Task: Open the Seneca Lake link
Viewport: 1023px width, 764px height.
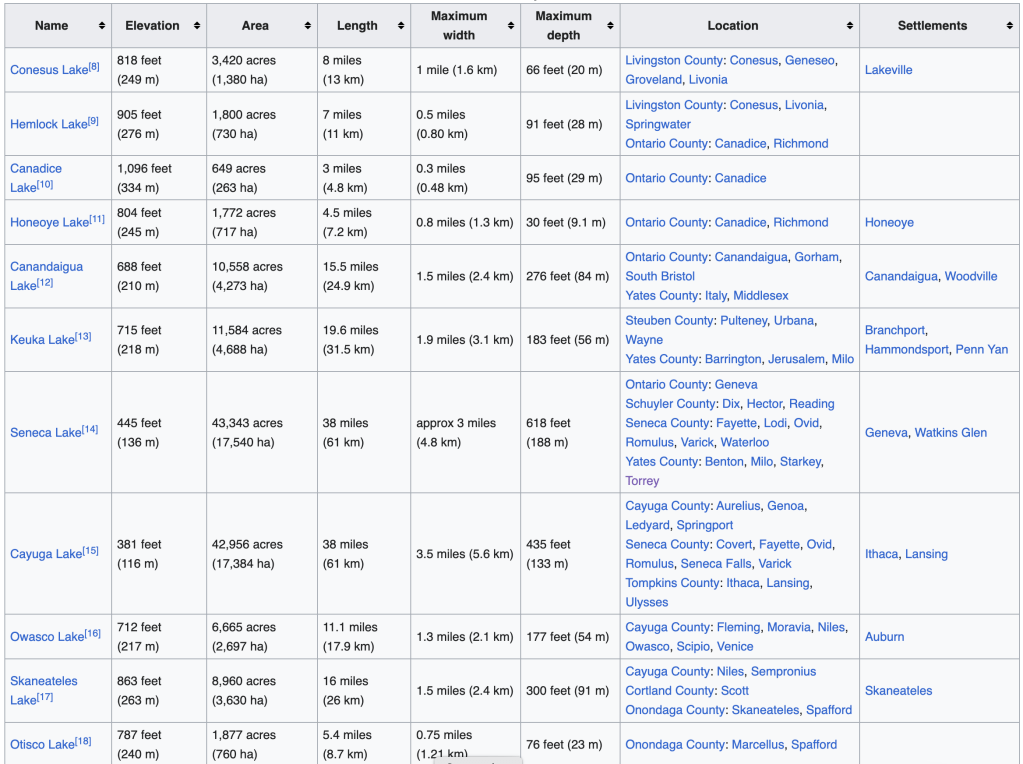Action: pos(46,433)
